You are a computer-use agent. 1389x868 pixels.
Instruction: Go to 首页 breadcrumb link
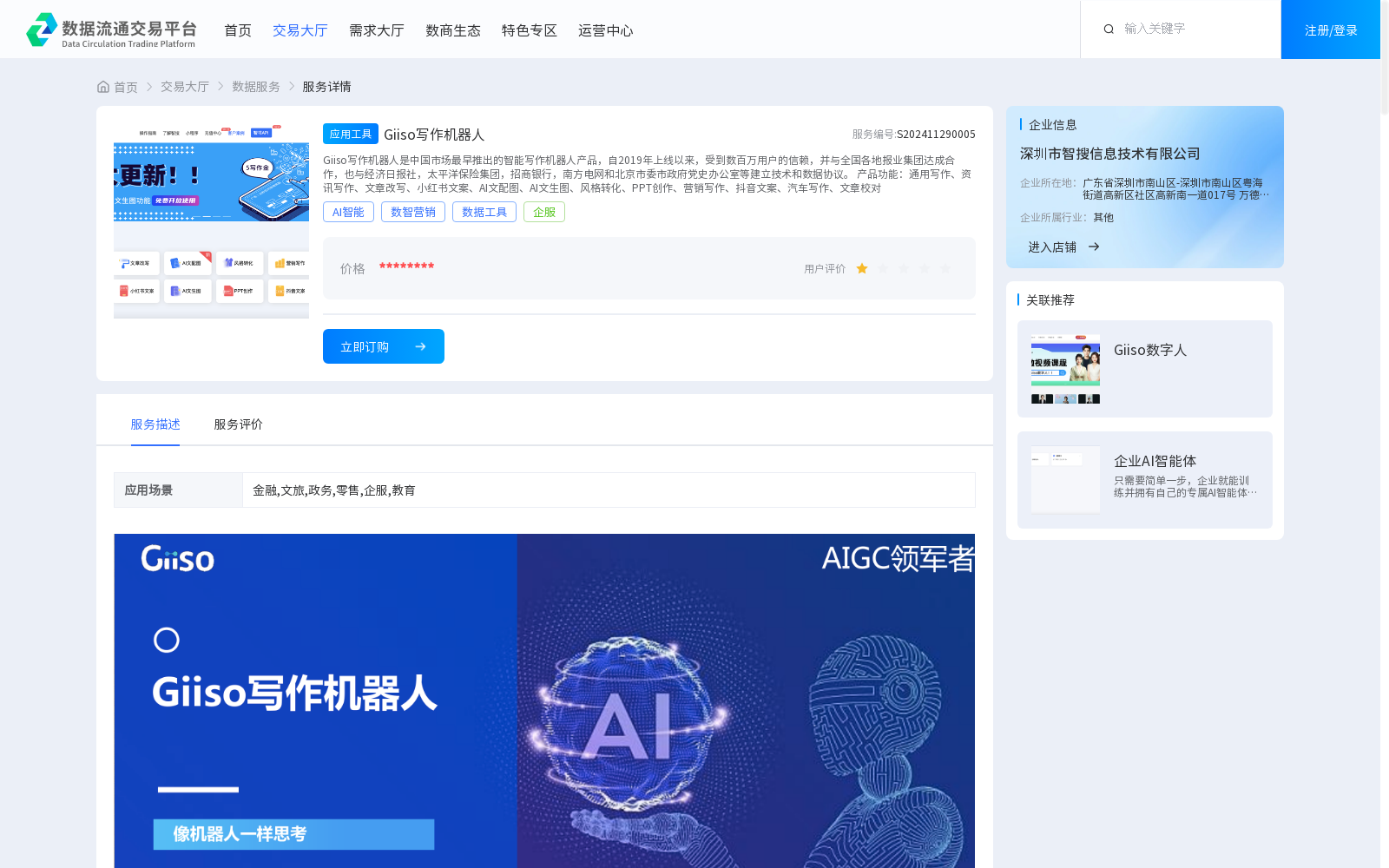point(126,87)
